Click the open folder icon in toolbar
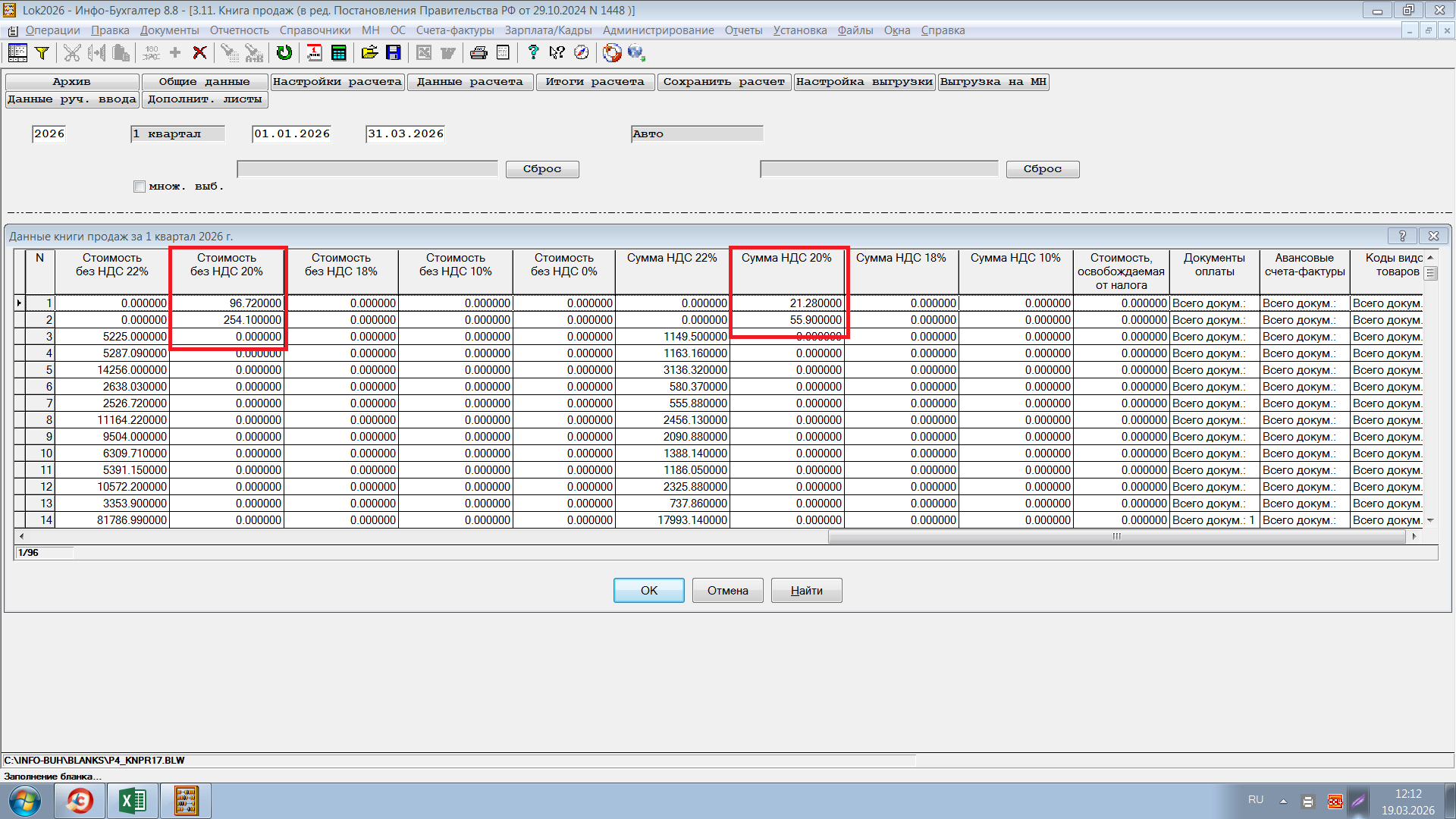Screen dimensions: 1456x819 pos(369,52)
